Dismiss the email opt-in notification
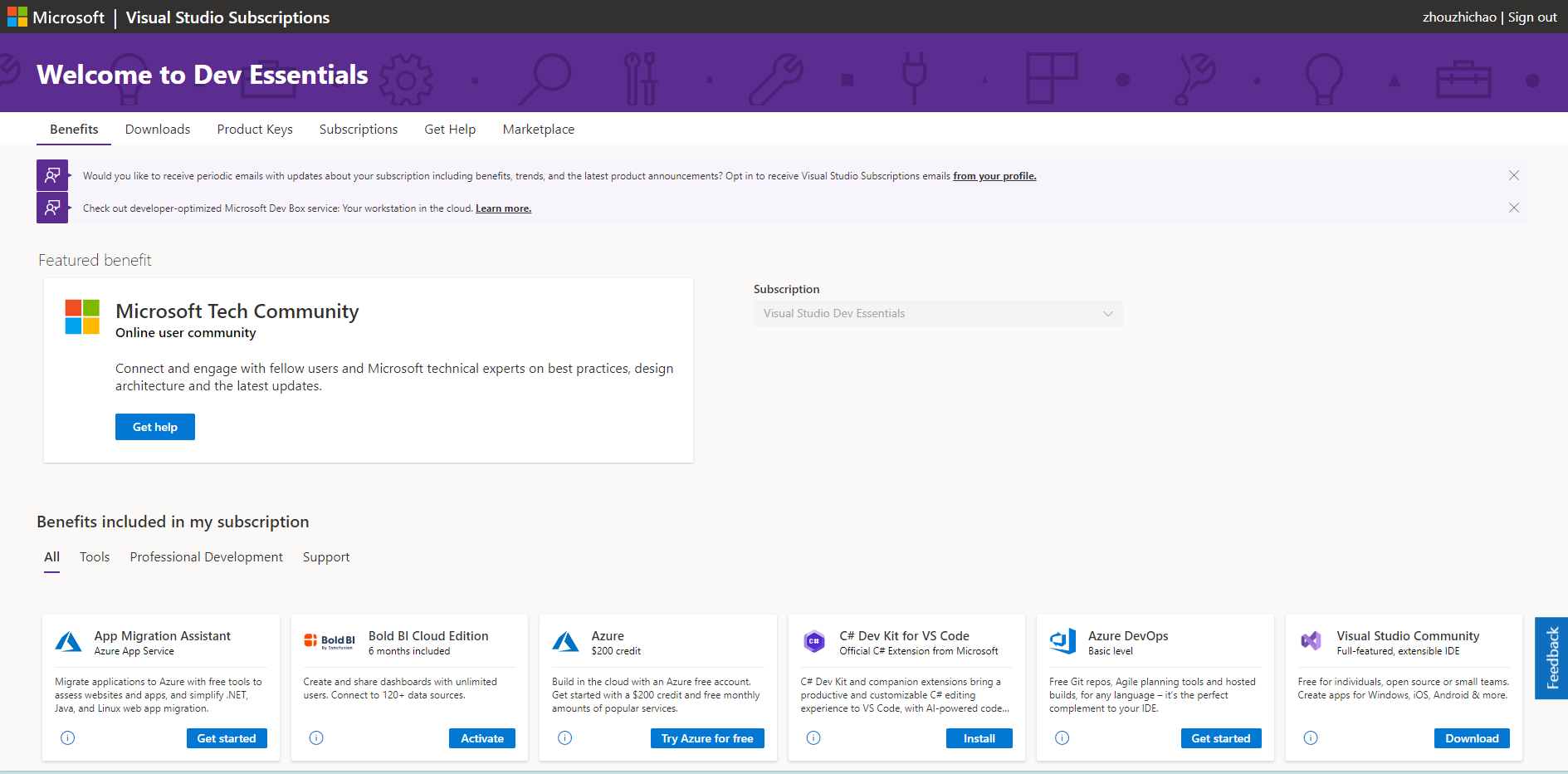 (1514, 175)
